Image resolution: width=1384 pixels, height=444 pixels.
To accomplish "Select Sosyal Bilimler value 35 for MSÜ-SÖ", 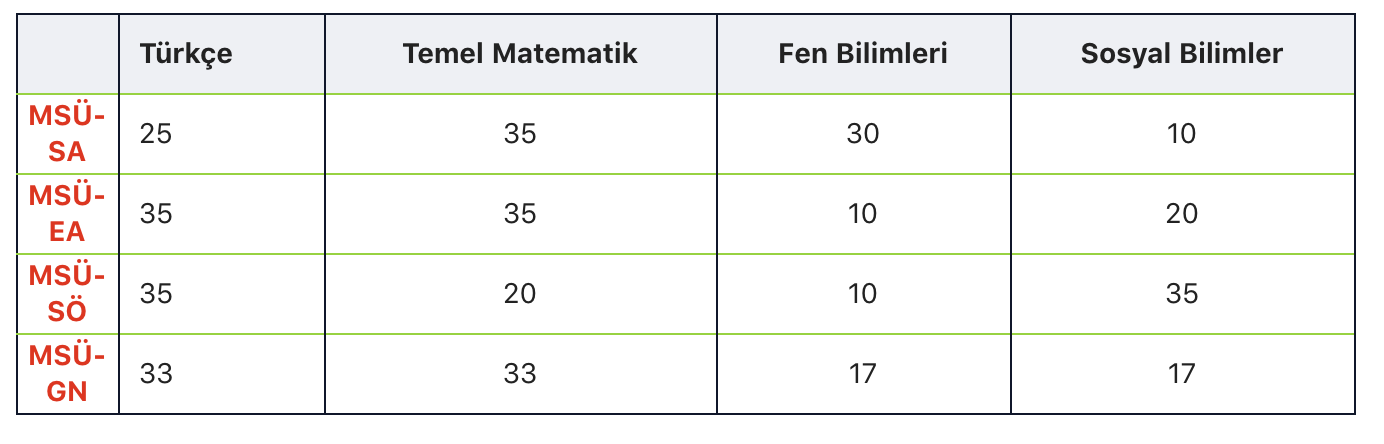I will tap(1182, 294).
